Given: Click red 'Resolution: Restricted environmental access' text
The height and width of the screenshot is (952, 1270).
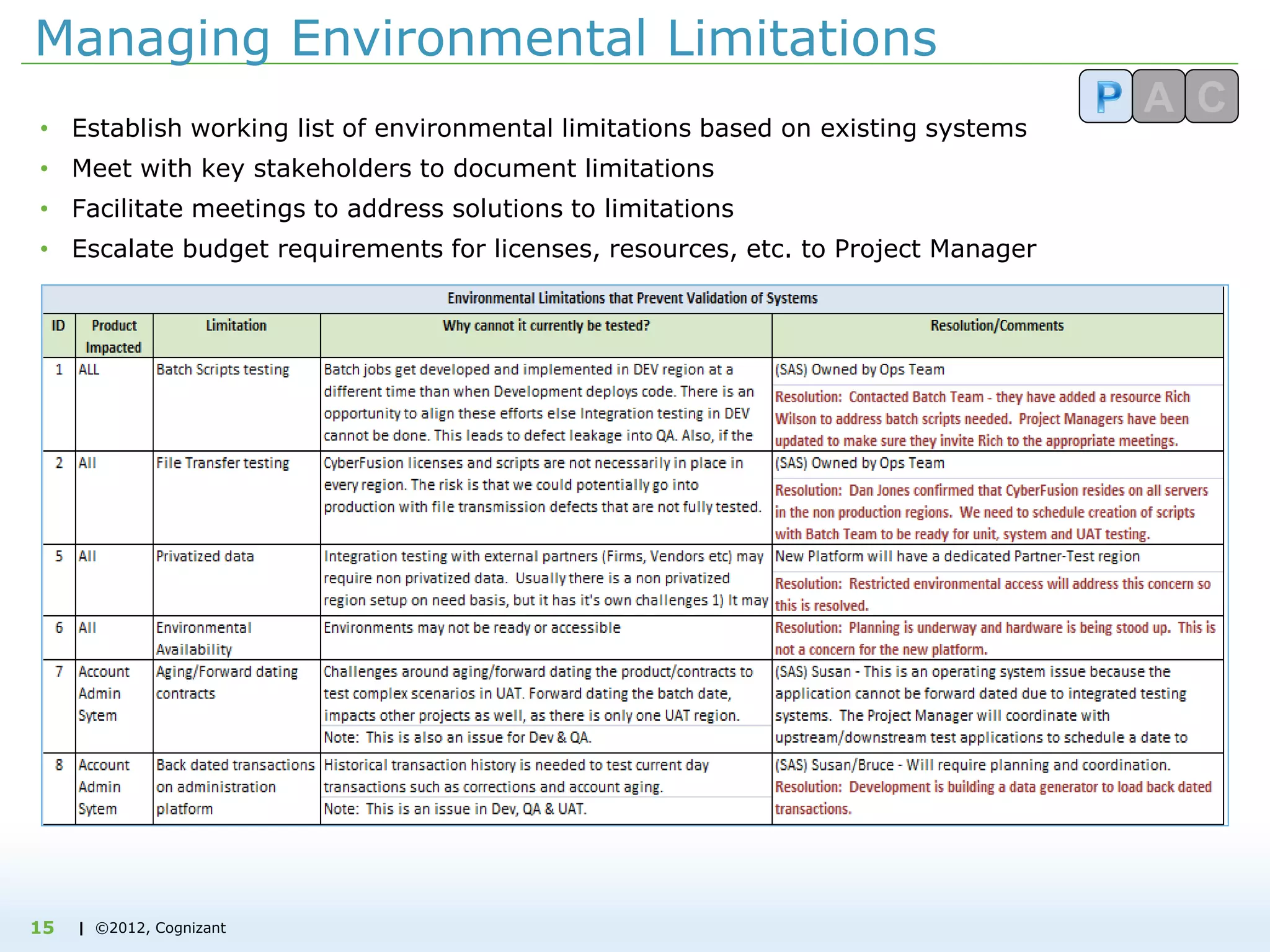Looking at the screenshot, I should click(x=993, y=594).
